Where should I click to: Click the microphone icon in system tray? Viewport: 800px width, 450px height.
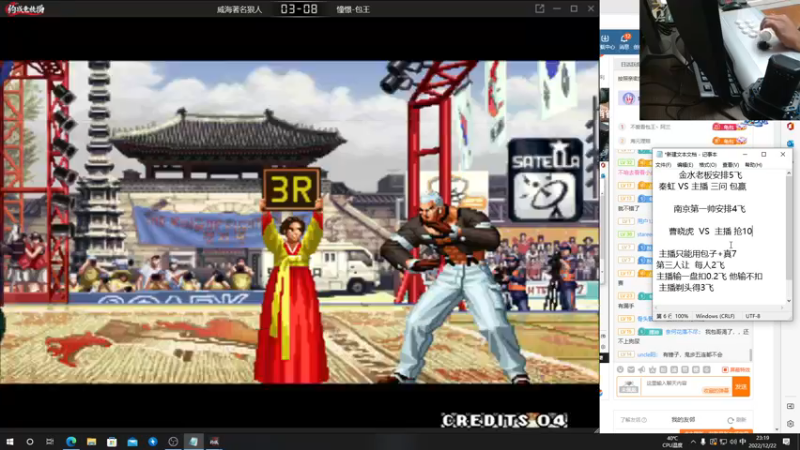[x=703, y=442]
